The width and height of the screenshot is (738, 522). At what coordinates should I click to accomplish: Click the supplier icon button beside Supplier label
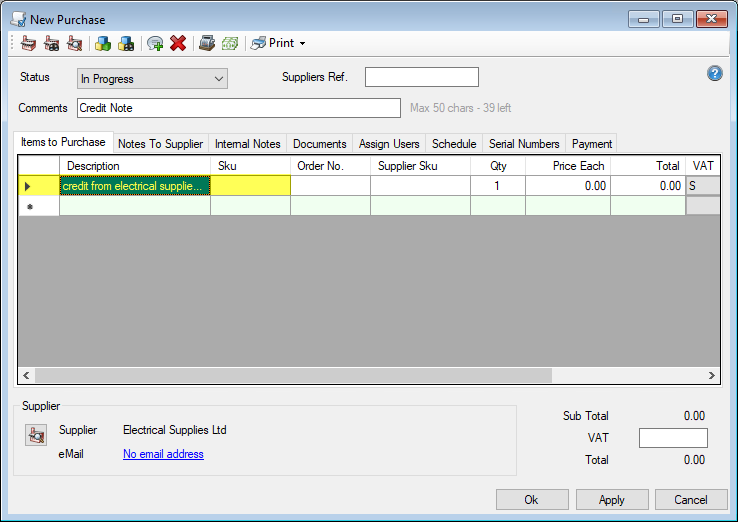[x=36, y=435]
